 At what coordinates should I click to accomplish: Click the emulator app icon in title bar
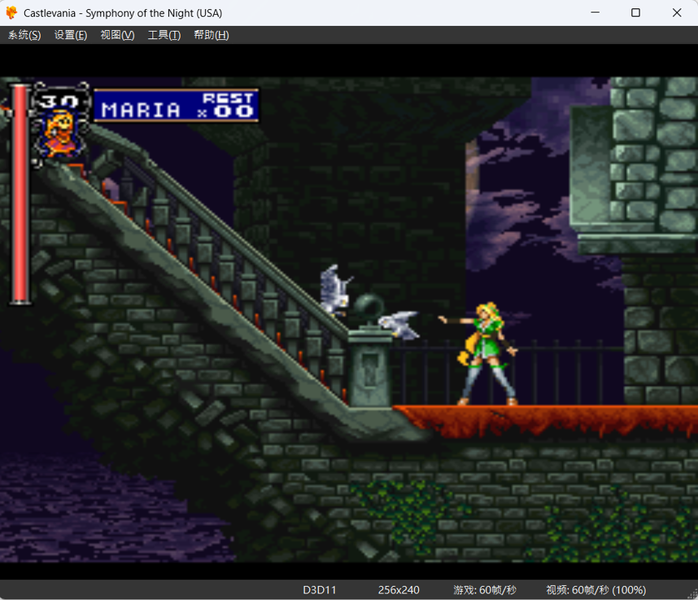(x=12, y=12)
